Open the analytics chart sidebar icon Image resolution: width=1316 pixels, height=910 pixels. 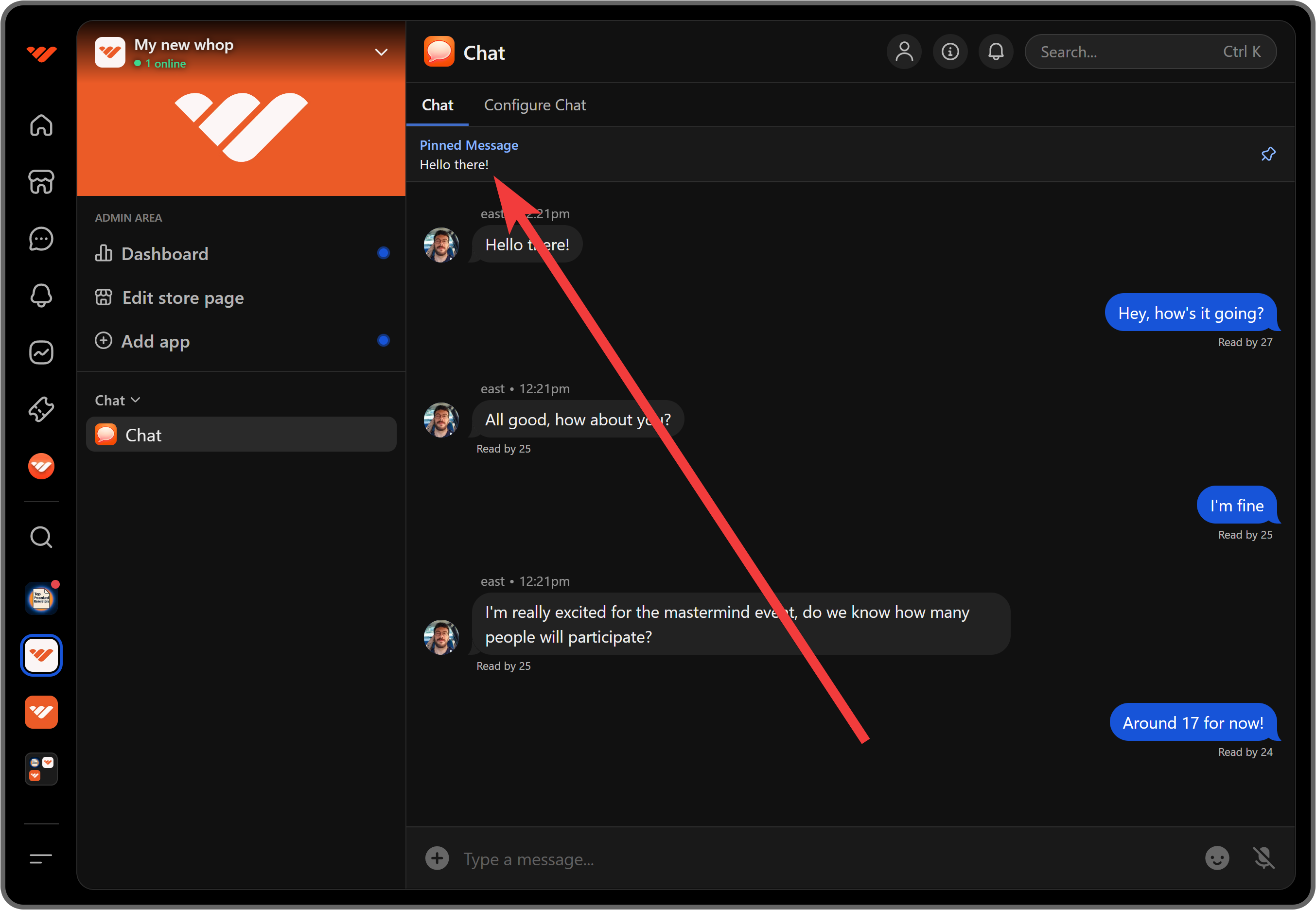[x=41, y=352]
